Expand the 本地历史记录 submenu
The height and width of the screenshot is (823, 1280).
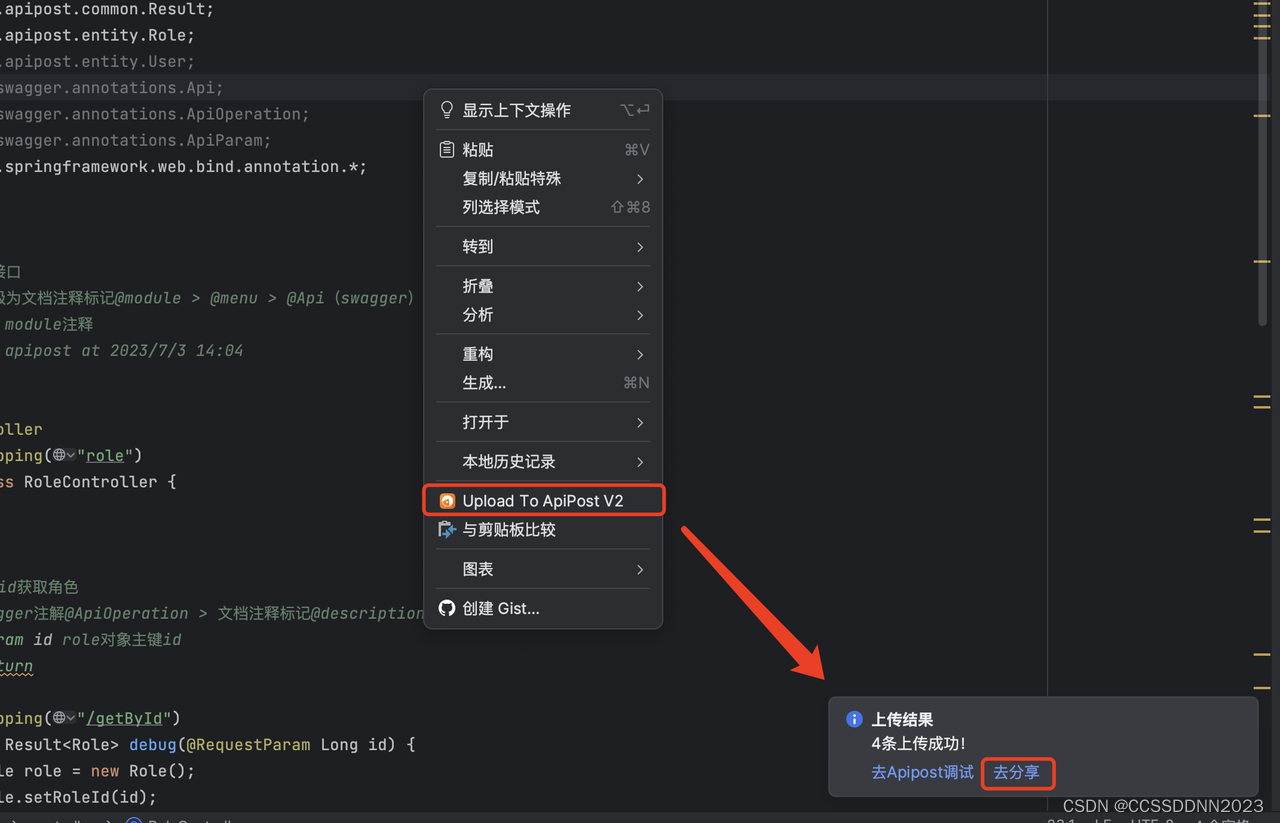[x=543, y=462]
